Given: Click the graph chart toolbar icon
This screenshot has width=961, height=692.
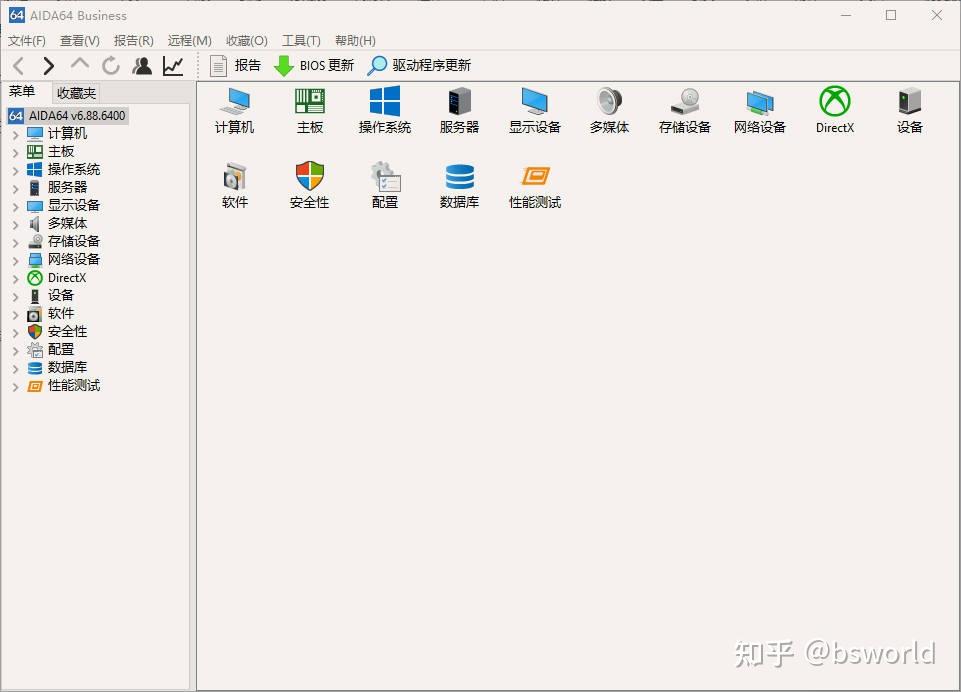Looking at the screenshot, I should coord(173,66).
